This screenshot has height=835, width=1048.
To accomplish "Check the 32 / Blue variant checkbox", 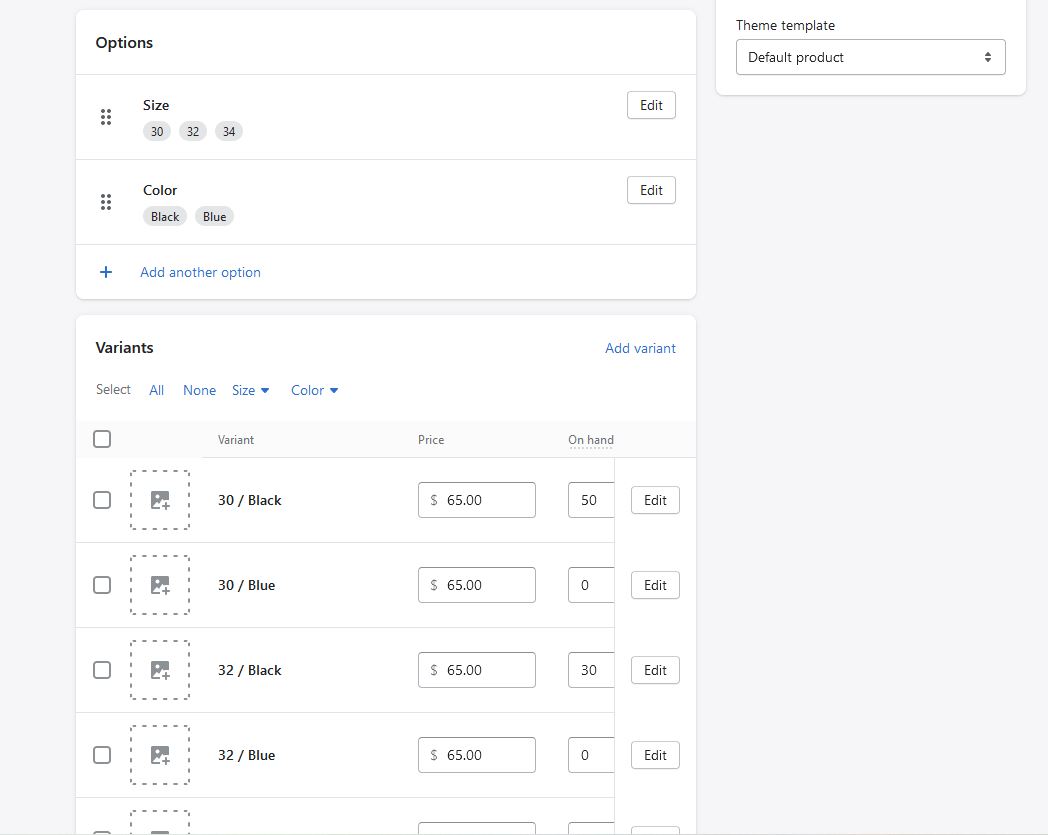I will click(x=102, y=755).
